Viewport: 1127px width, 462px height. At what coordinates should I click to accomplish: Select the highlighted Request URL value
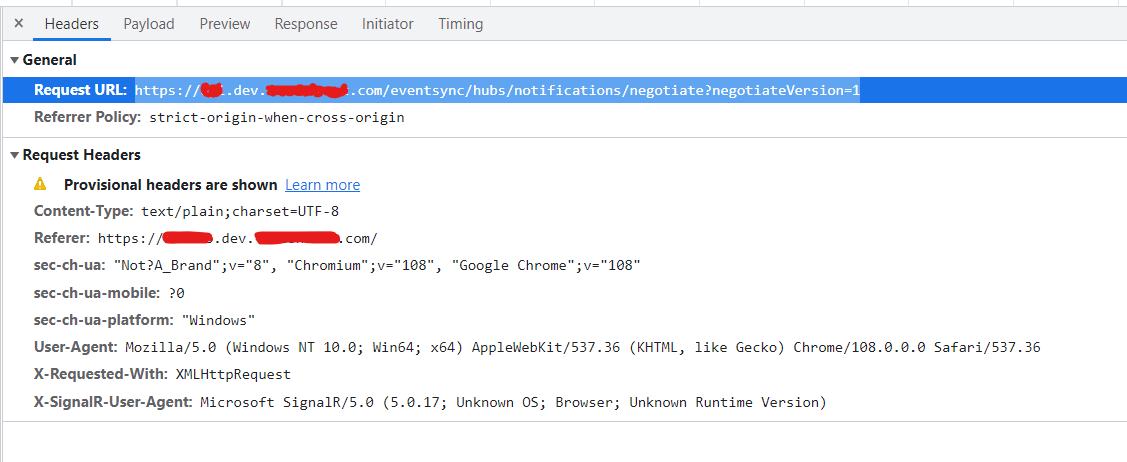(497, 91)
